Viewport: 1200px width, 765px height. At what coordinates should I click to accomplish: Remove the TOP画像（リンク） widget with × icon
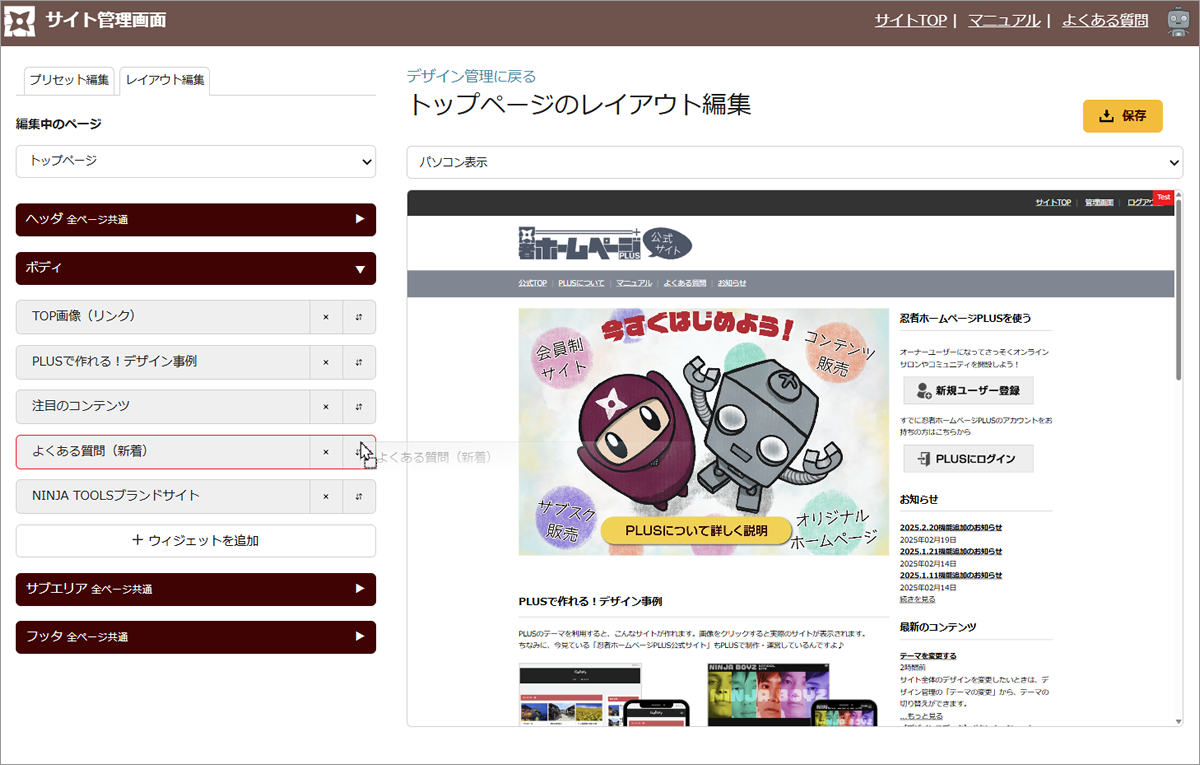(326, 317)
